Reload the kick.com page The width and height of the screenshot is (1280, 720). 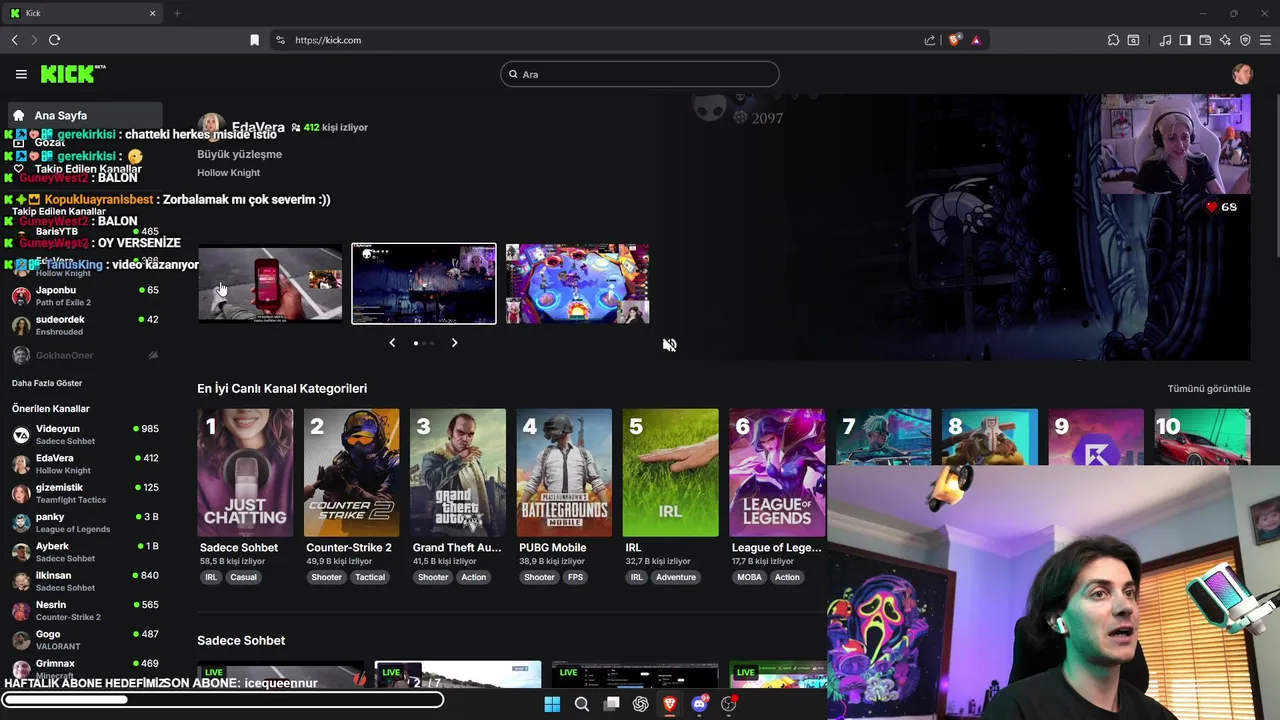point(54,40)
